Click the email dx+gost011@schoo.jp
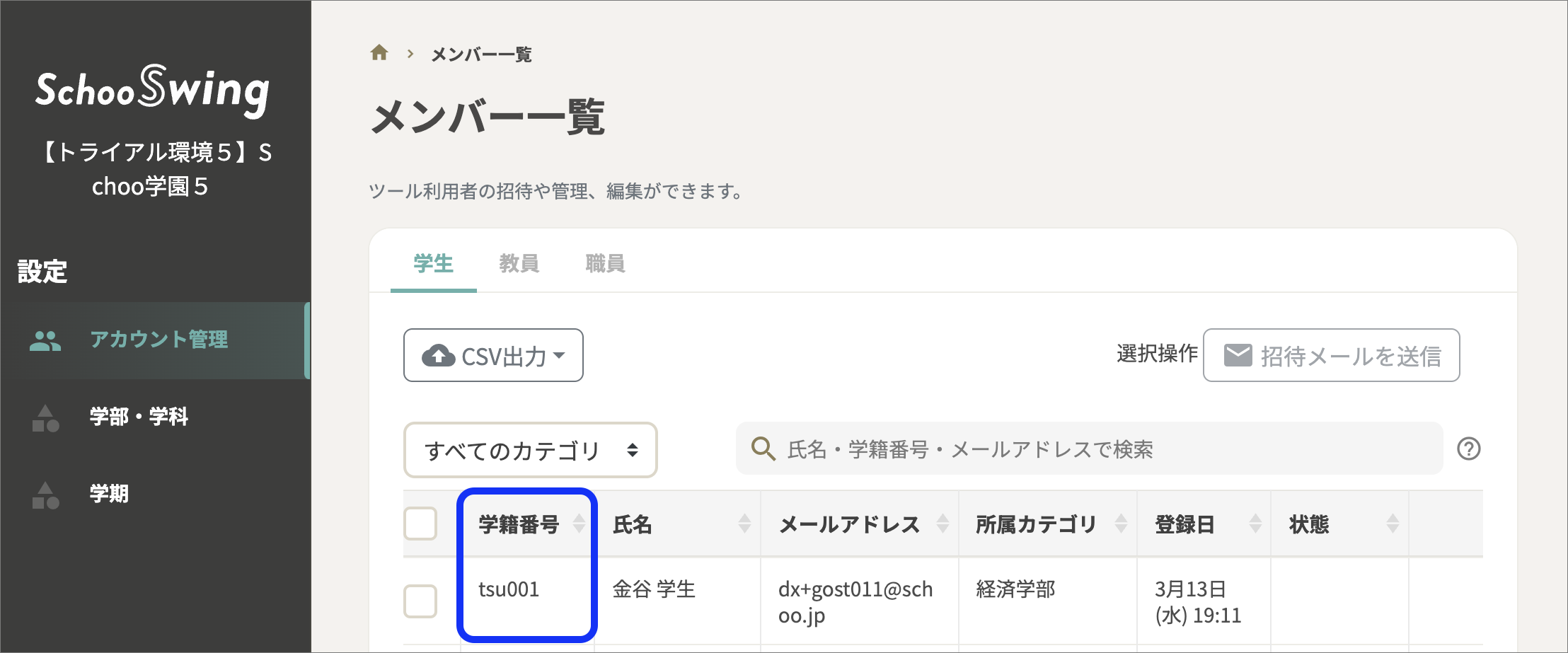Image resolution: width=1568 pixels, height=653 pixels. click(855, 602)
